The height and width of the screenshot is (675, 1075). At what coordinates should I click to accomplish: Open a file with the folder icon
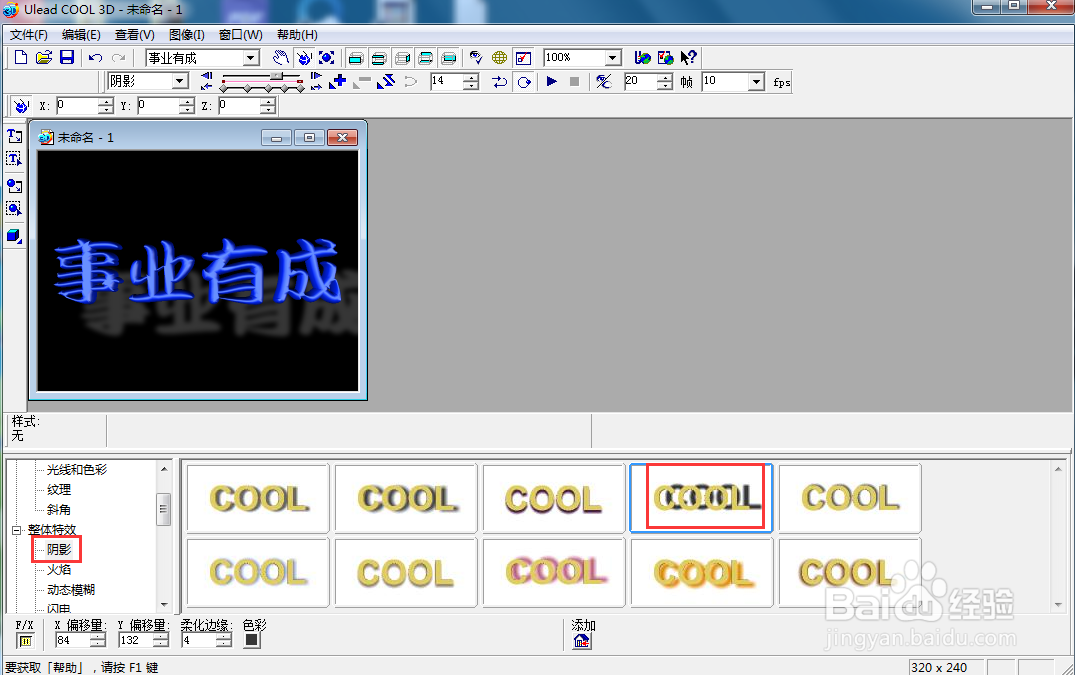[x=43, y=58]
